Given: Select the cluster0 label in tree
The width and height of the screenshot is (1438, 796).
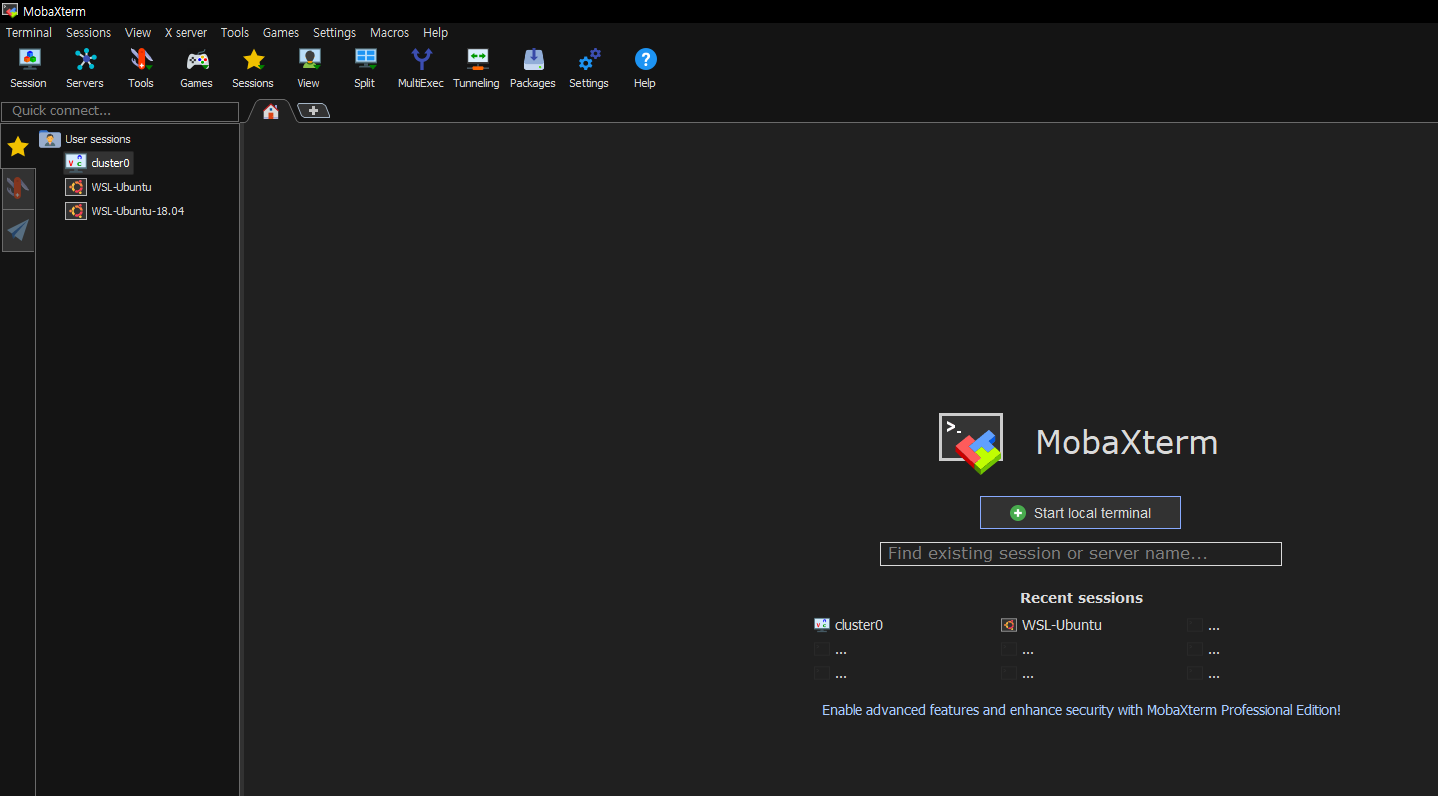Looking at the screenshot, I should tap(110, 163).
